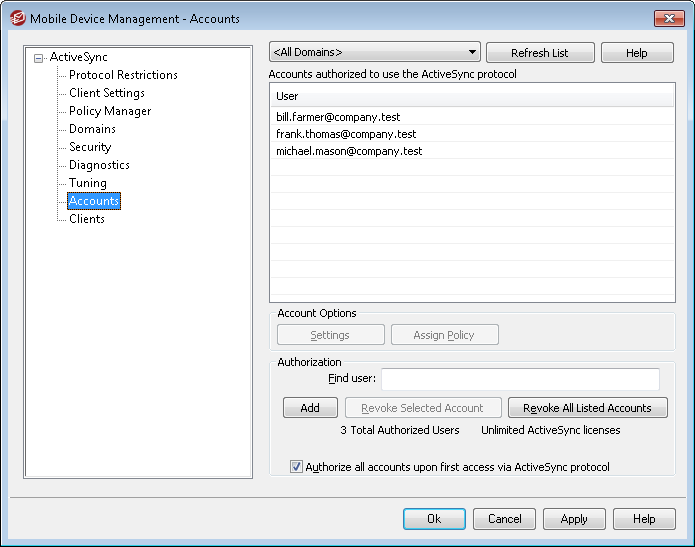This screenshot has height=547, width=695.
Task: Toggle authorize all accounts on first access checkbox
Action: point(296,467)
